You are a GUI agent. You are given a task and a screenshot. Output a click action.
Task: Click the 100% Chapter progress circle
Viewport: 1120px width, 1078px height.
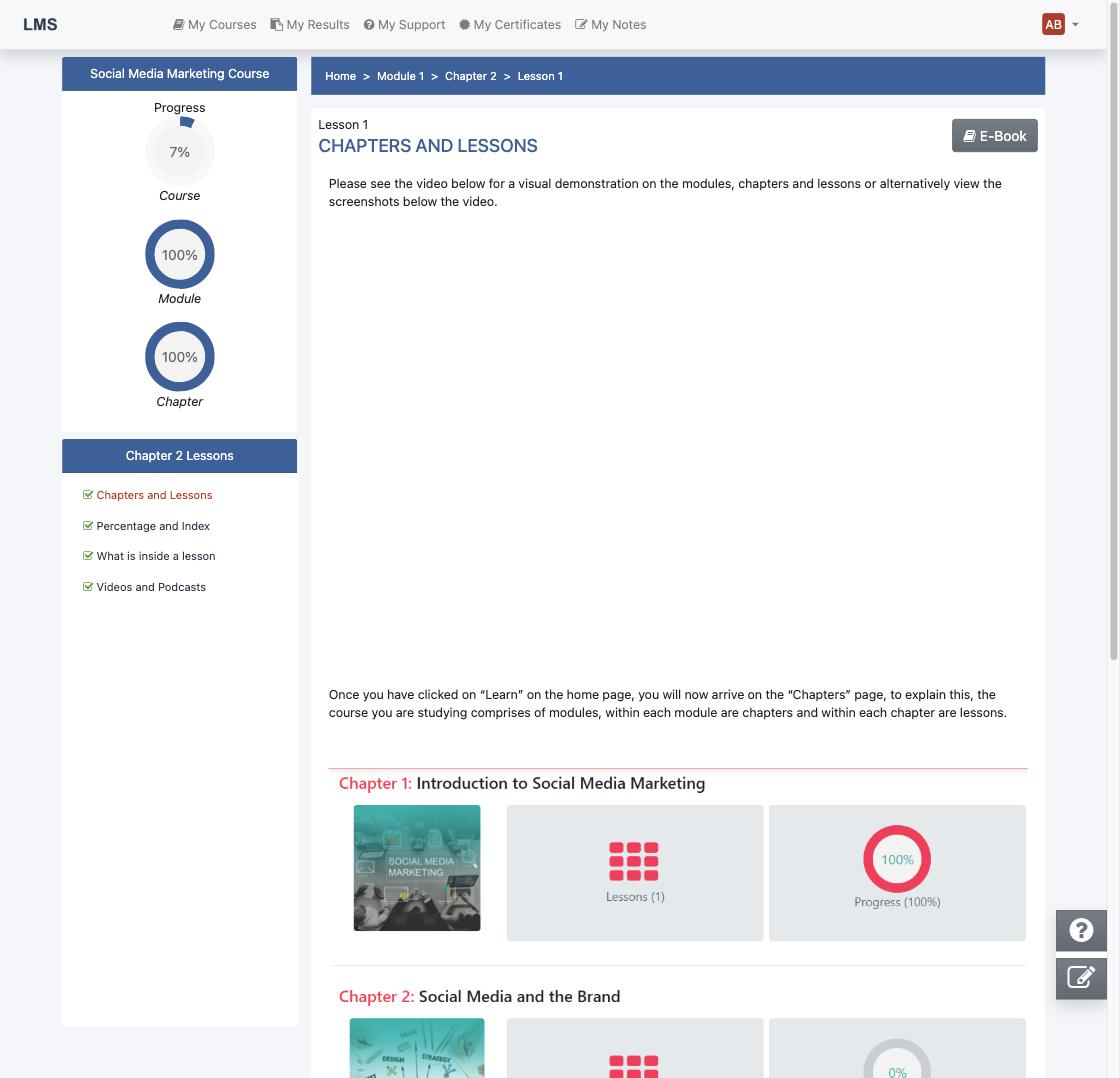[179, 356]
